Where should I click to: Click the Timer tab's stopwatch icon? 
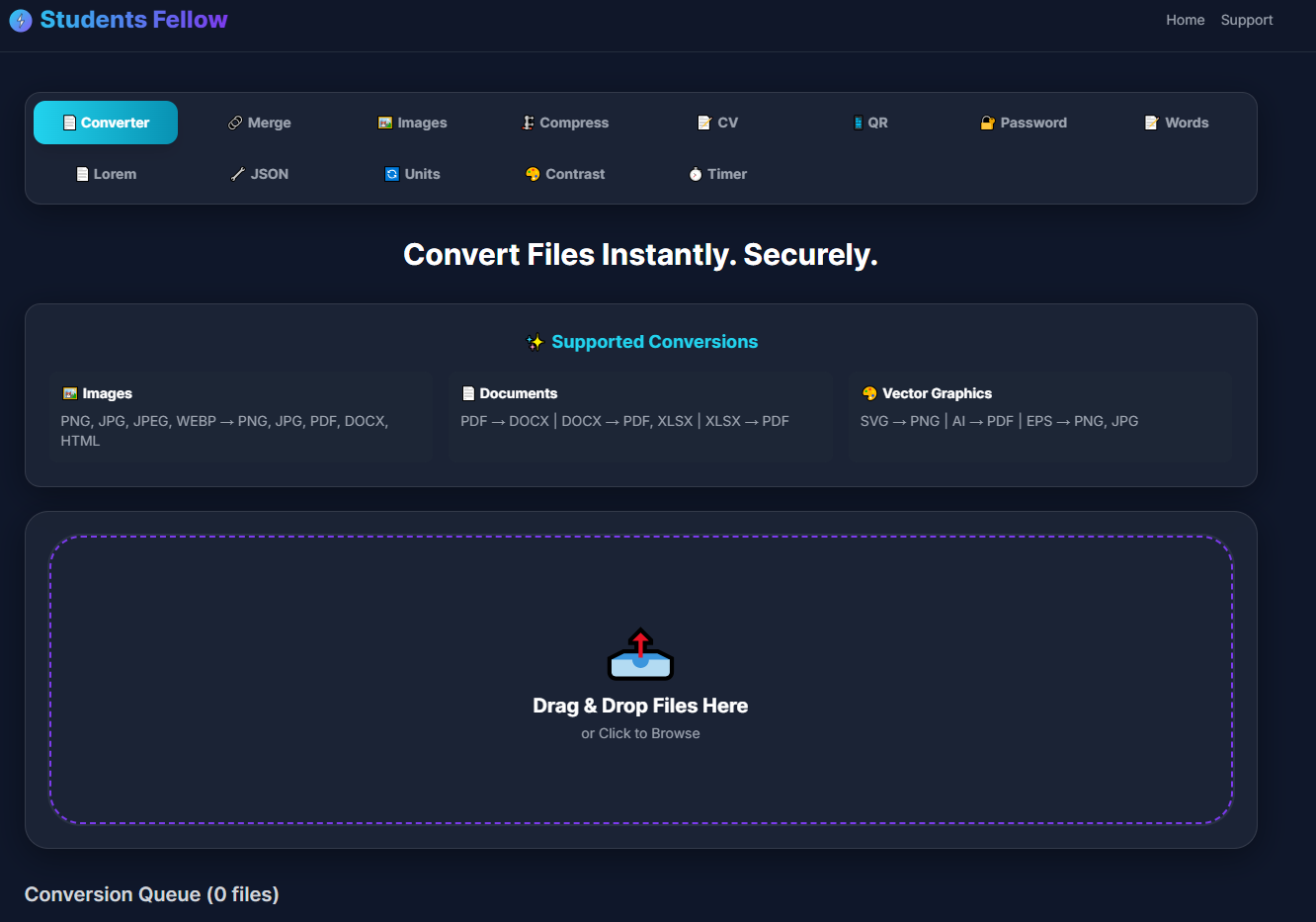point(696,174)
